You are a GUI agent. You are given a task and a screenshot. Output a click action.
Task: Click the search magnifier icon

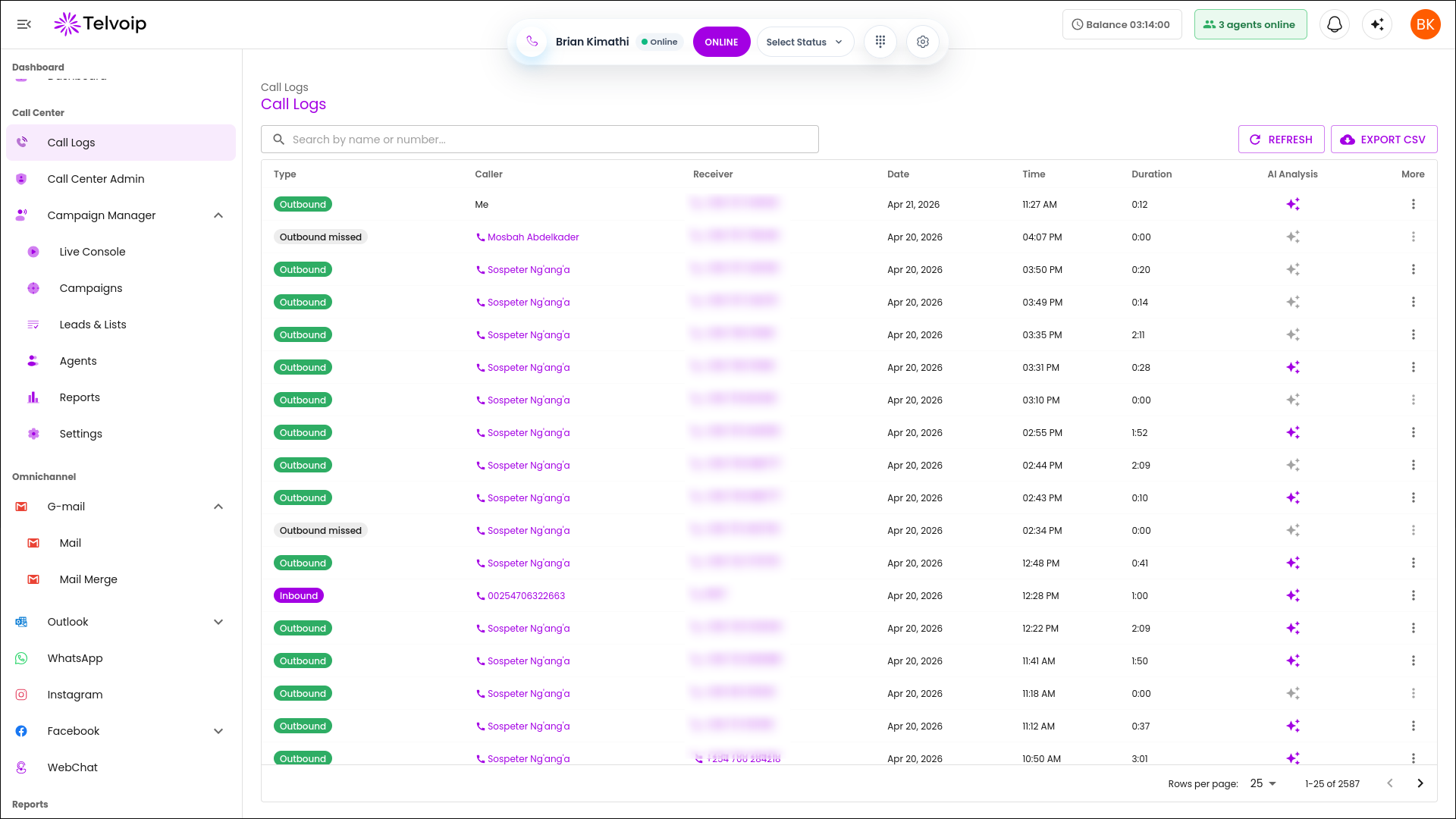[x=278, y=140]
